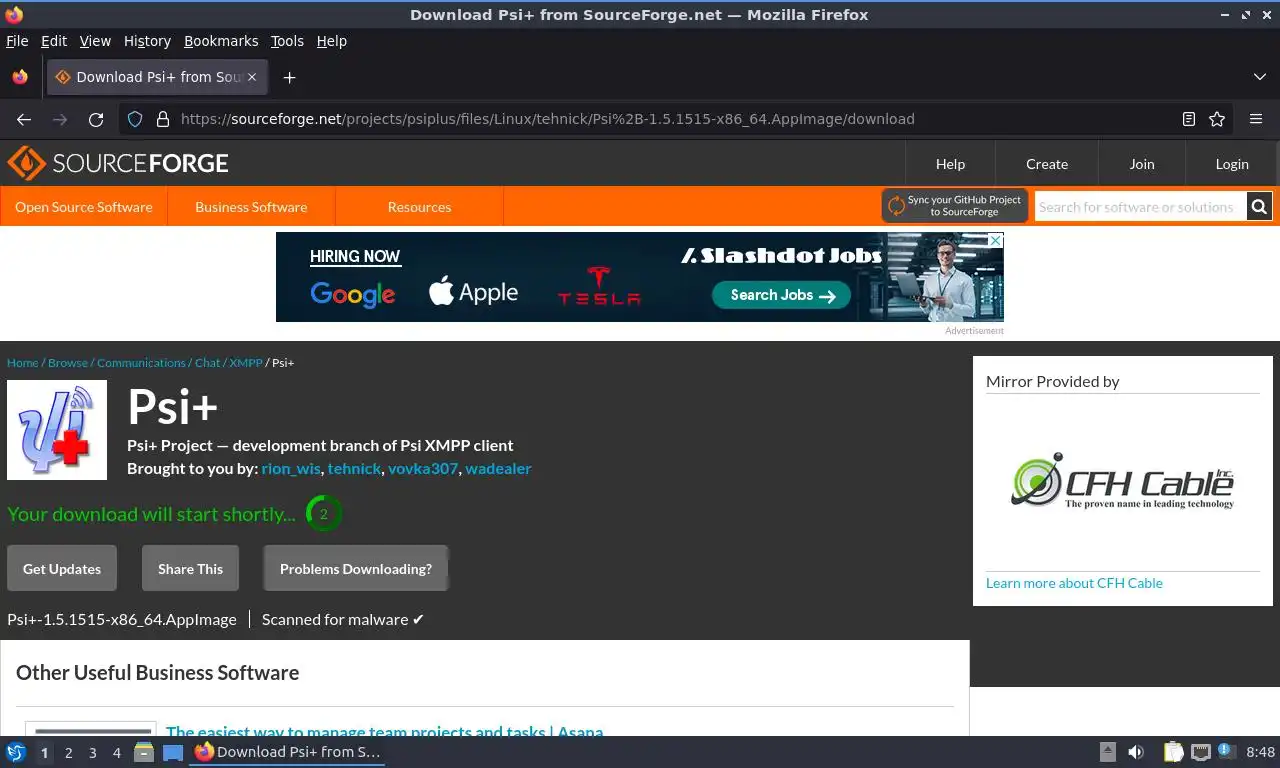Click Get Updates button
1280x768 pixels.
coord(62,568)
